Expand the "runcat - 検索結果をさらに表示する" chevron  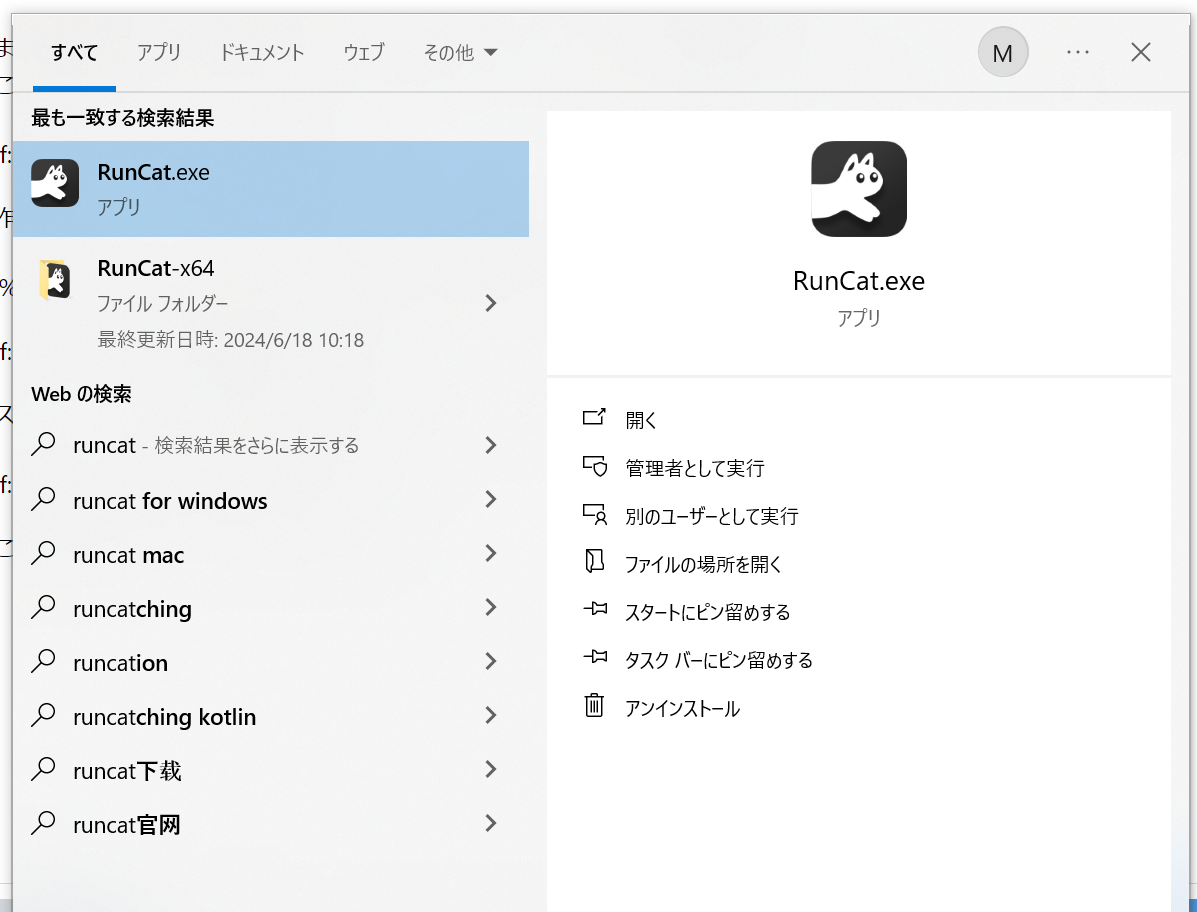point(491,445)
